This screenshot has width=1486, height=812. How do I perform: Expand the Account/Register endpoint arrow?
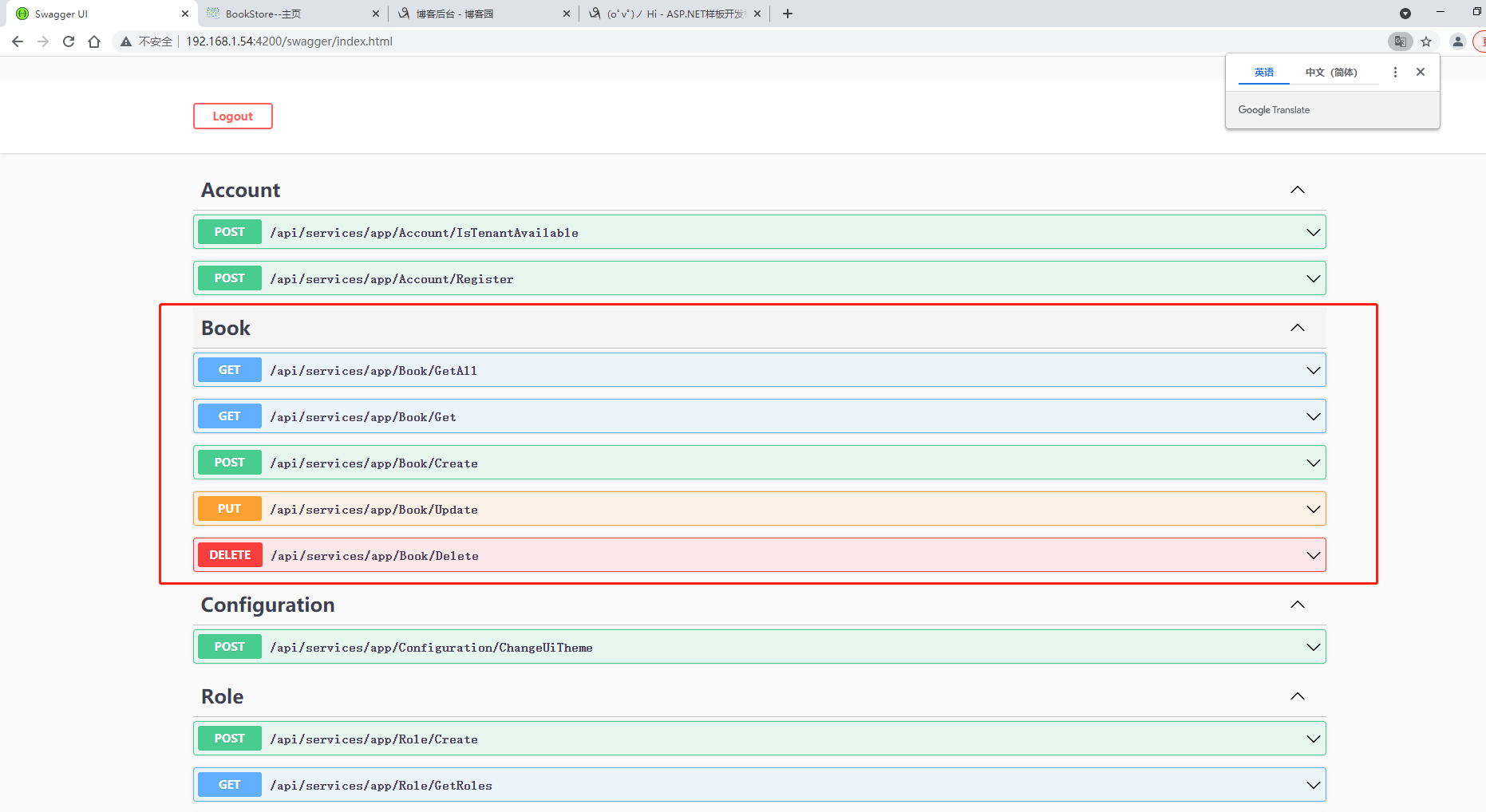pyautogui.click(x=1313, y=278)
